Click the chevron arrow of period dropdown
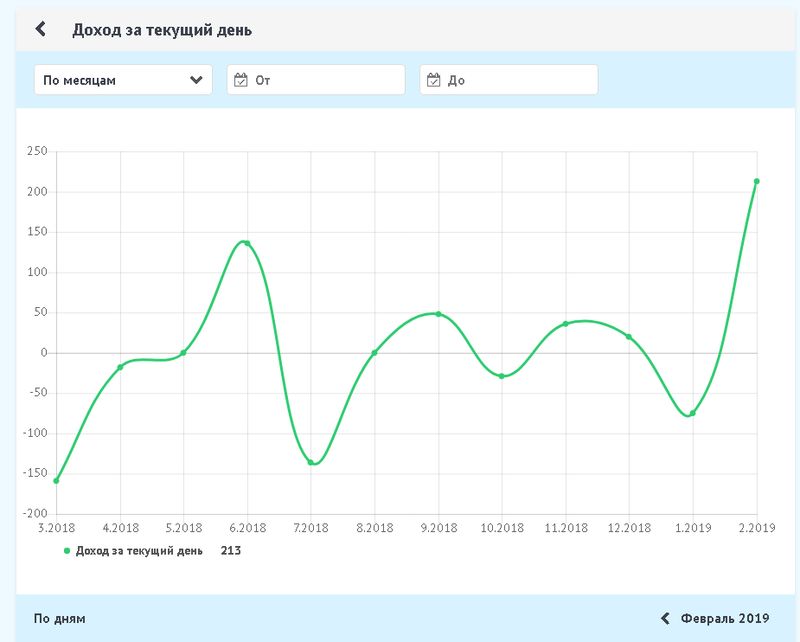This screenshot has width=800, height=642. pyautogui.click(x=196, y=80)
